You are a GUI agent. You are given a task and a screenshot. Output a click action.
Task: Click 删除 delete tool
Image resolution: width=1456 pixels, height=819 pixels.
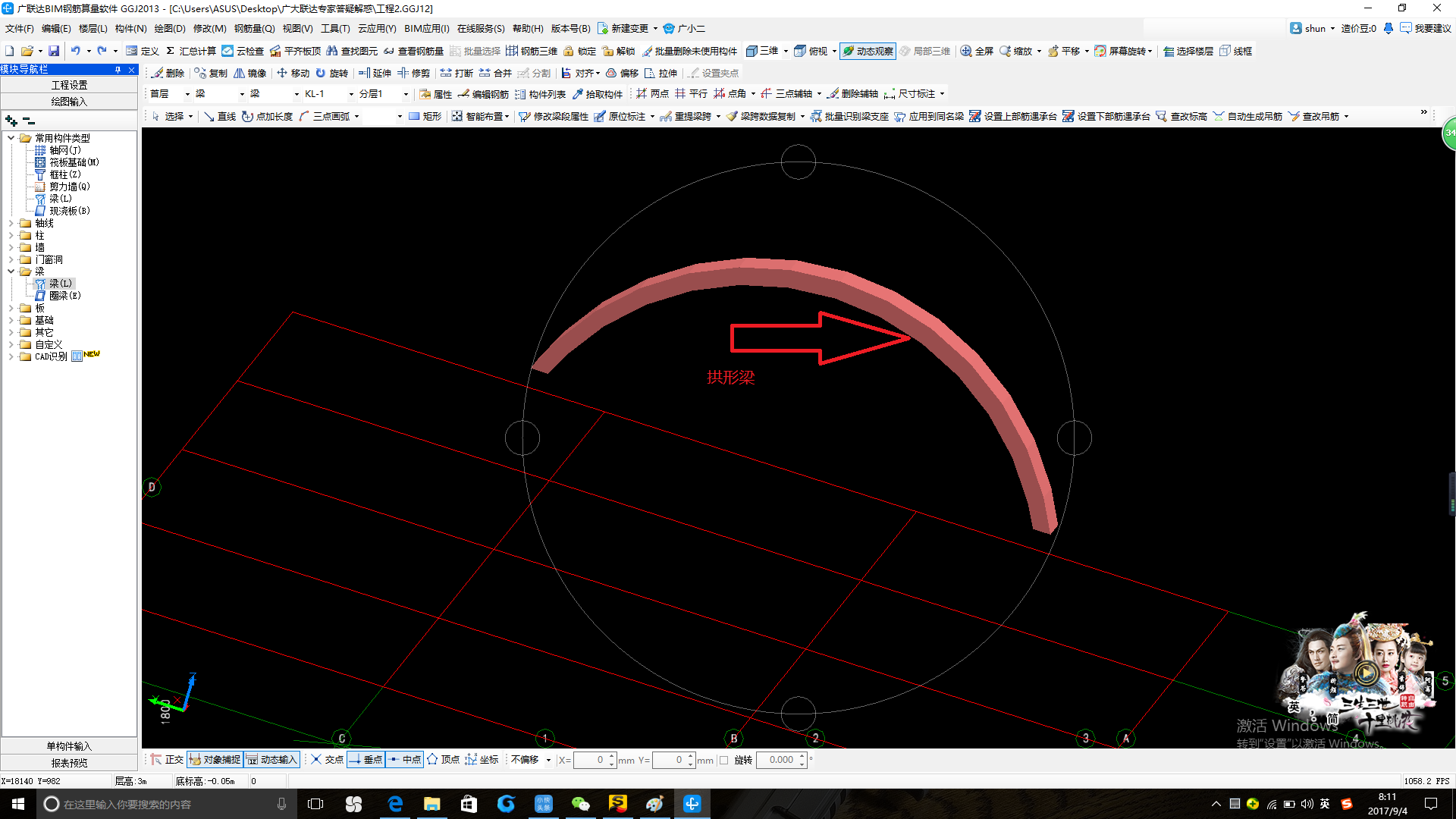pyautogui.click(x=168, y=73)
